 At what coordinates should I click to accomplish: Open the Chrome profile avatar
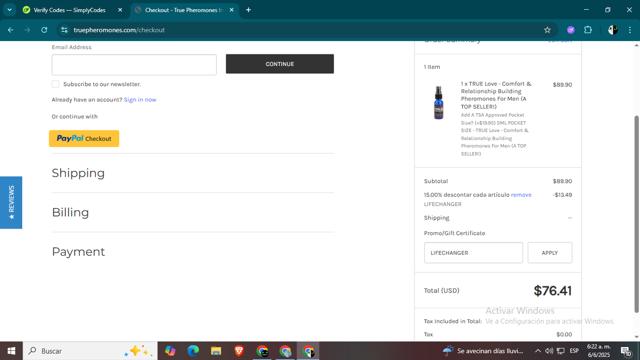612,30
